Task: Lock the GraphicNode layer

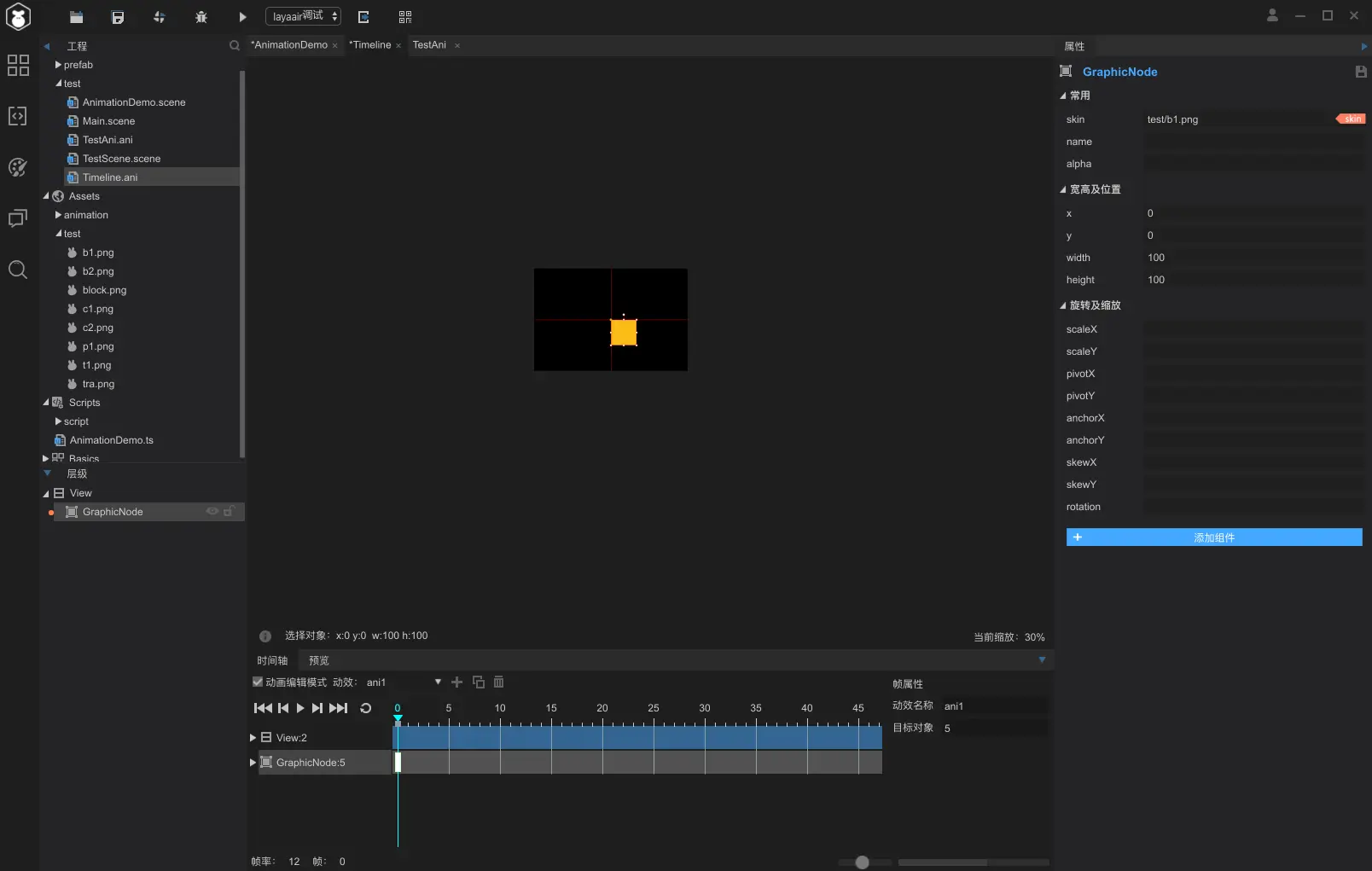Action: click(x=229, y=512)
